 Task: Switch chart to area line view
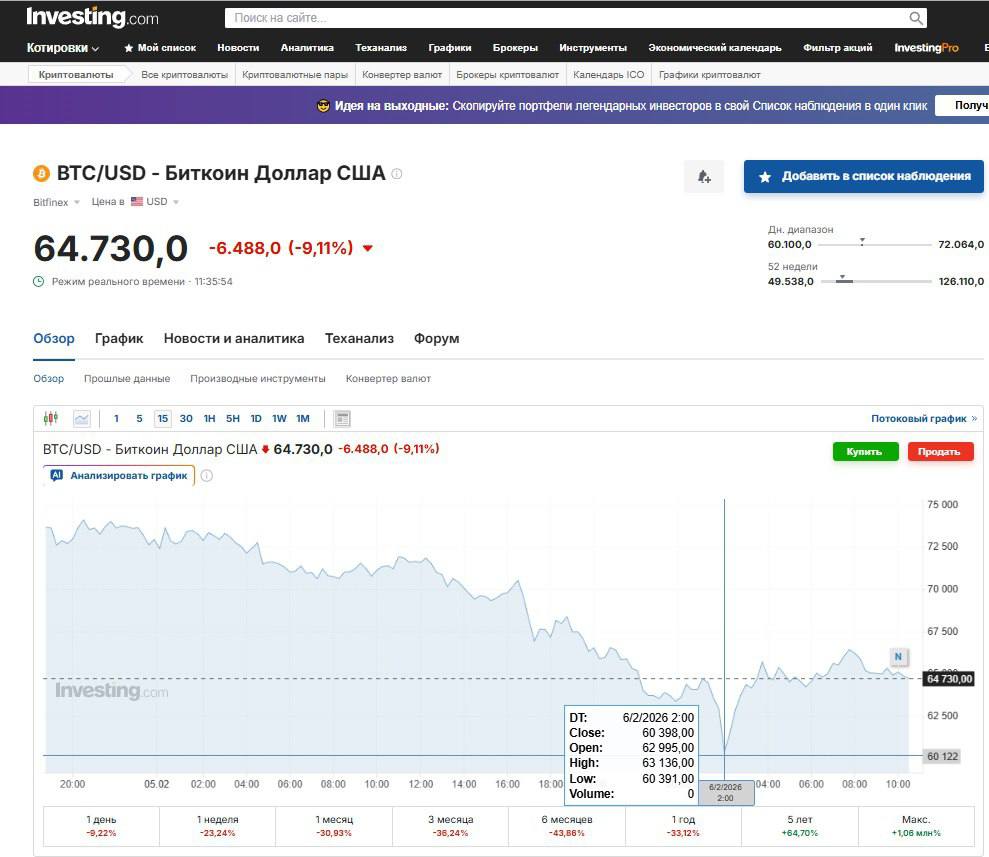81,419
